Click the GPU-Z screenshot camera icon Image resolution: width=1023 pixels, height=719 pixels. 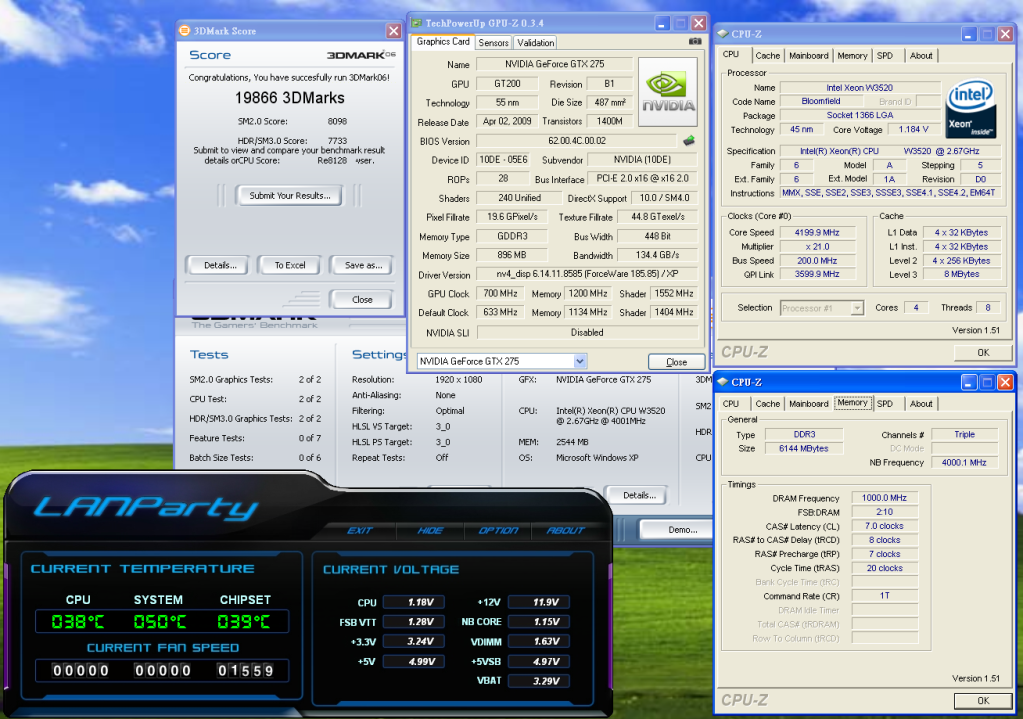[x=695, y=41]
